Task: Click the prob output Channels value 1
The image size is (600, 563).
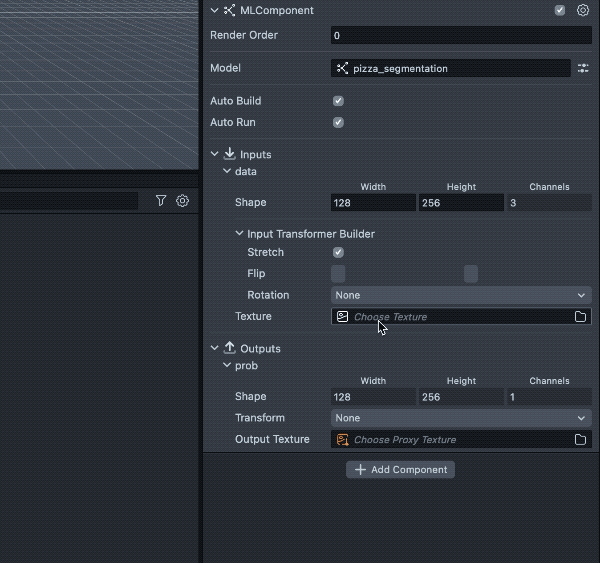Action: [x=549, y=397]
